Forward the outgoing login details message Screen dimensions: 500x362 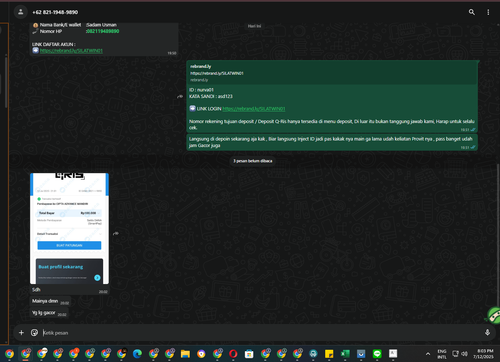point(180,96)
